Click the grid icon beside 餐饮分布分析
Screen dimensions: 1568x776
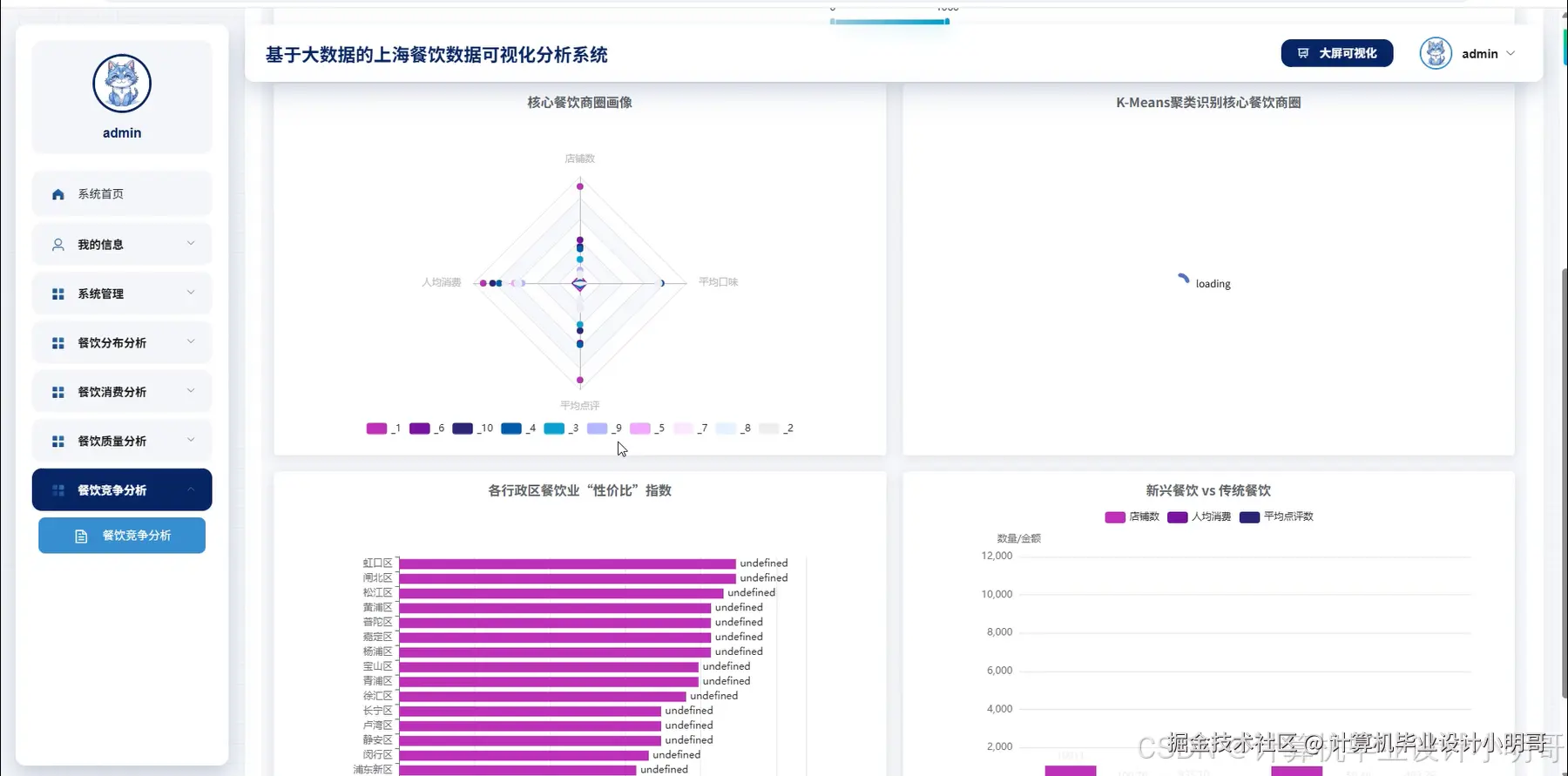coord(58,343)
